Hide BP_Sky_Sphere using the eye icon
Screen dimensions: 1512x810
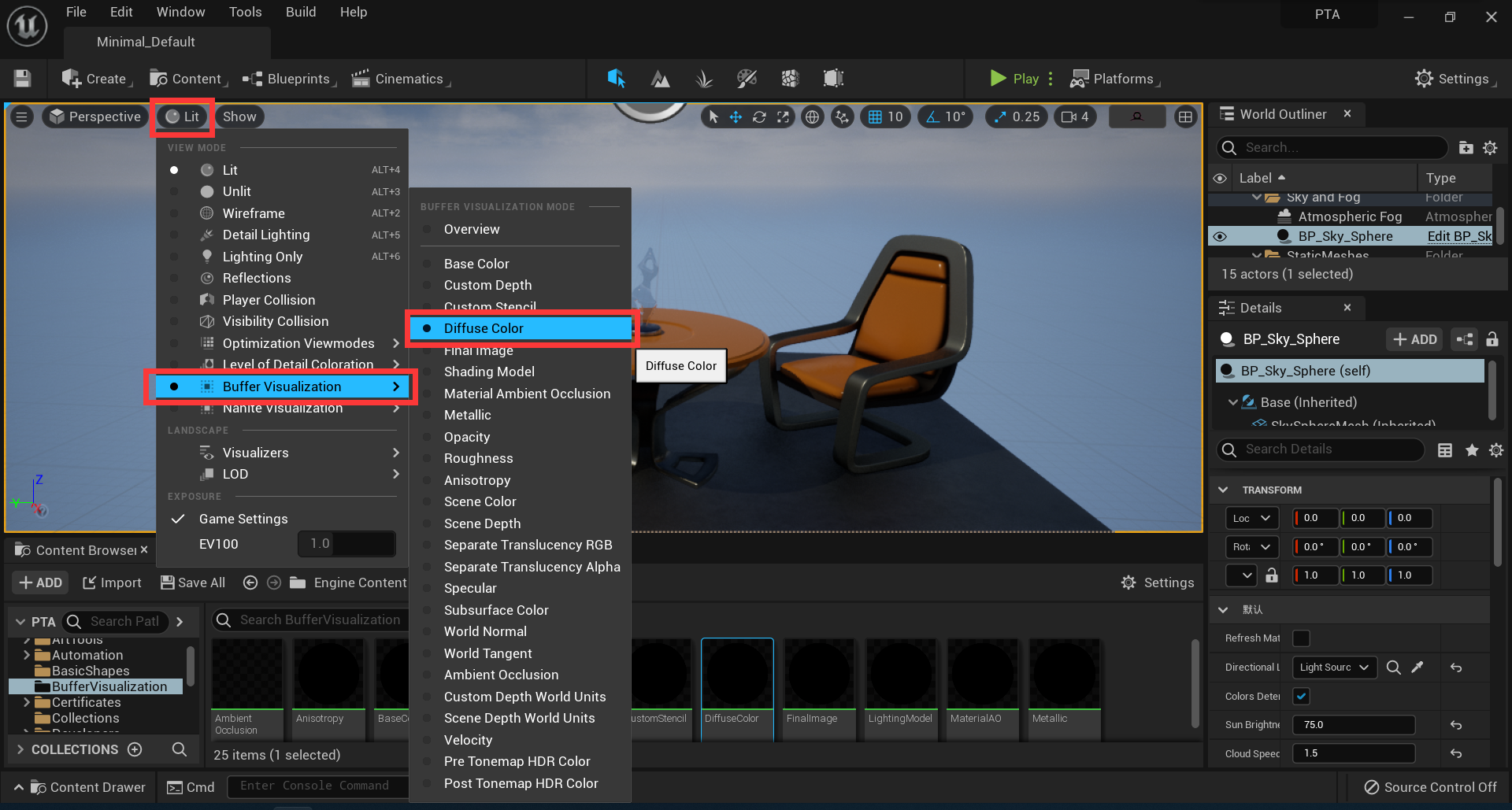(x=1220, y=236)
